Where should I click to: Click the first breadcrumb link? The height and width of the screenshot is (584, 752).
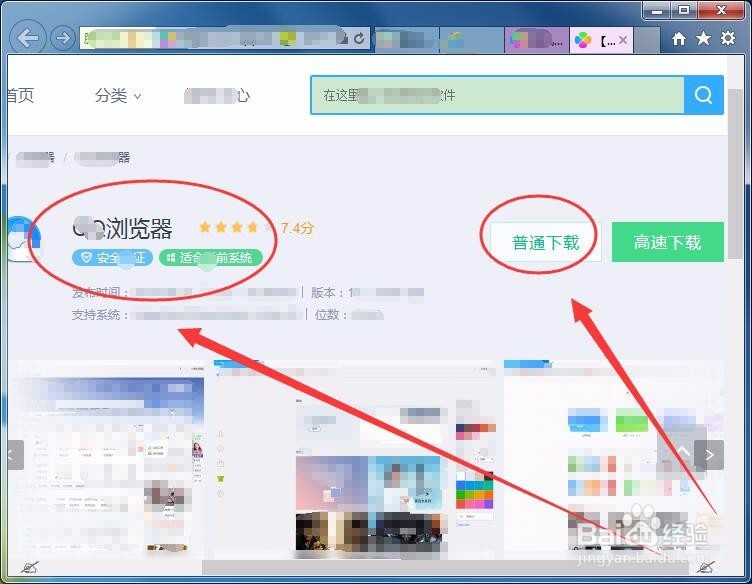coord(35,158)
